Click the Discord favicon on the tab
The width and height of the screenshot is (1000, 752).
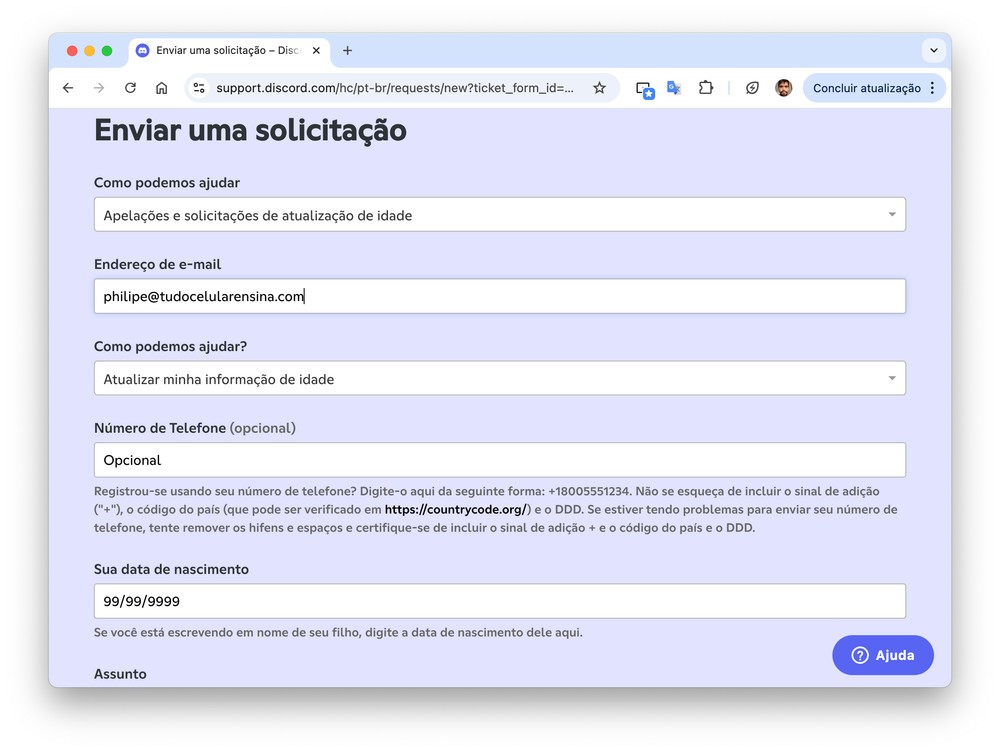pyautogui.click(x=143, y=50)
